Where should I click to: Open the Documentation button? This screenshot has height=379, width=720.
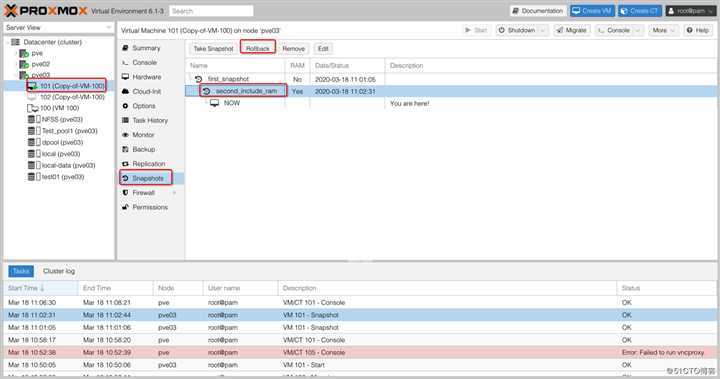(x=538, y=11)
